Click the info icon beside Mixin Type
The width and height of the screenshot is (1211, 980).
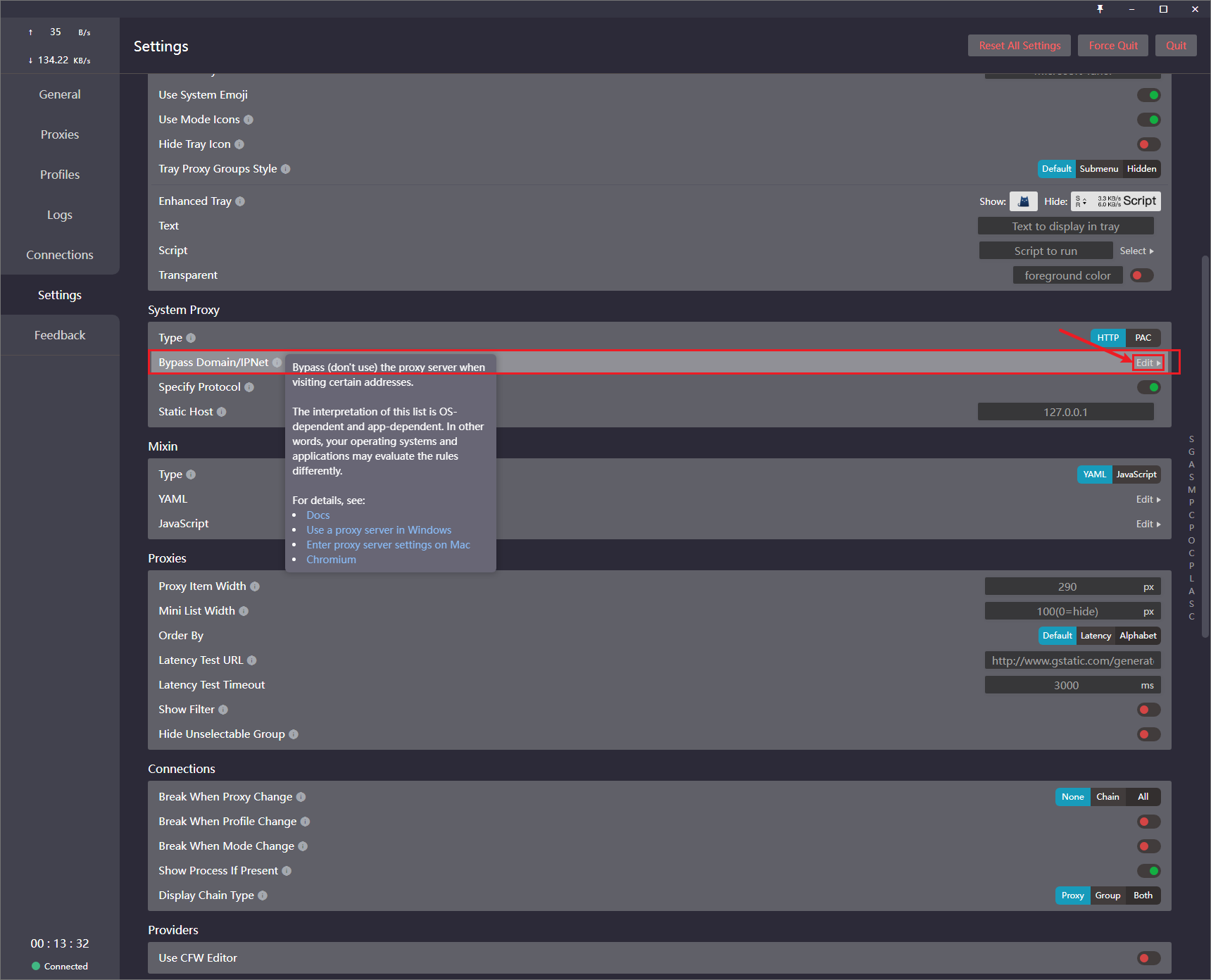pos(191,475)
